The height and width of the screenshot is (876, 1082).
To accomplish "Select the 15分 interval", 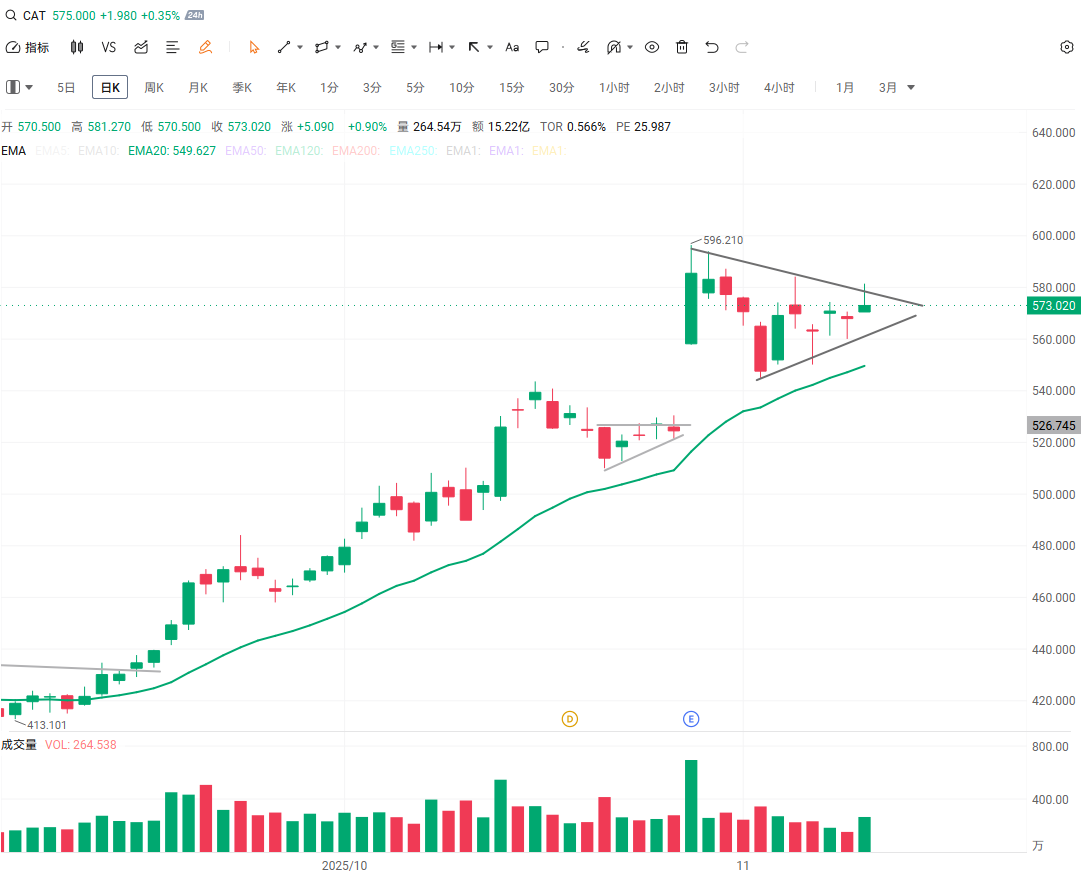I will 512,88.
